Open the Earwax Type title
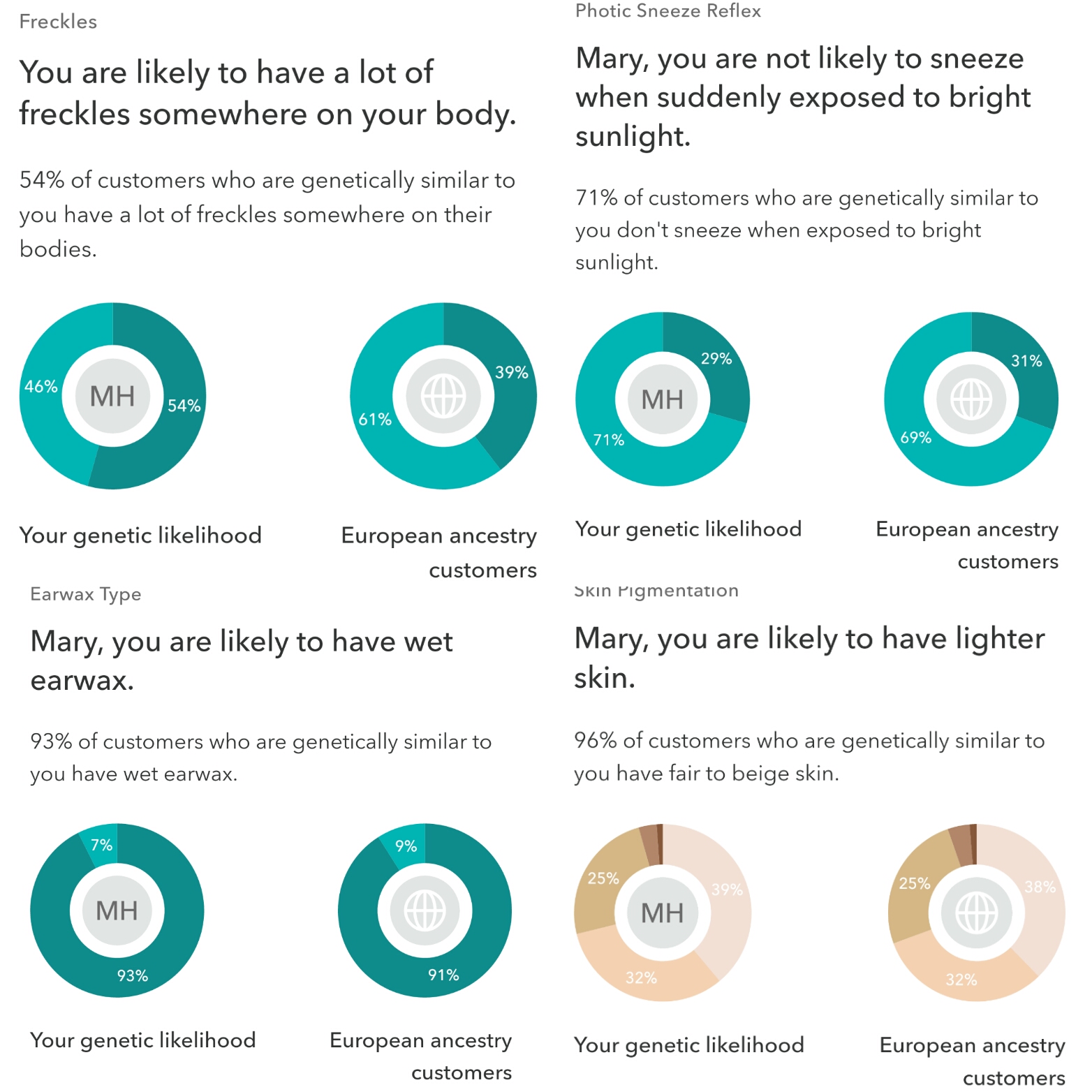Screen dimensions: 1092x1092 [86, 594]
